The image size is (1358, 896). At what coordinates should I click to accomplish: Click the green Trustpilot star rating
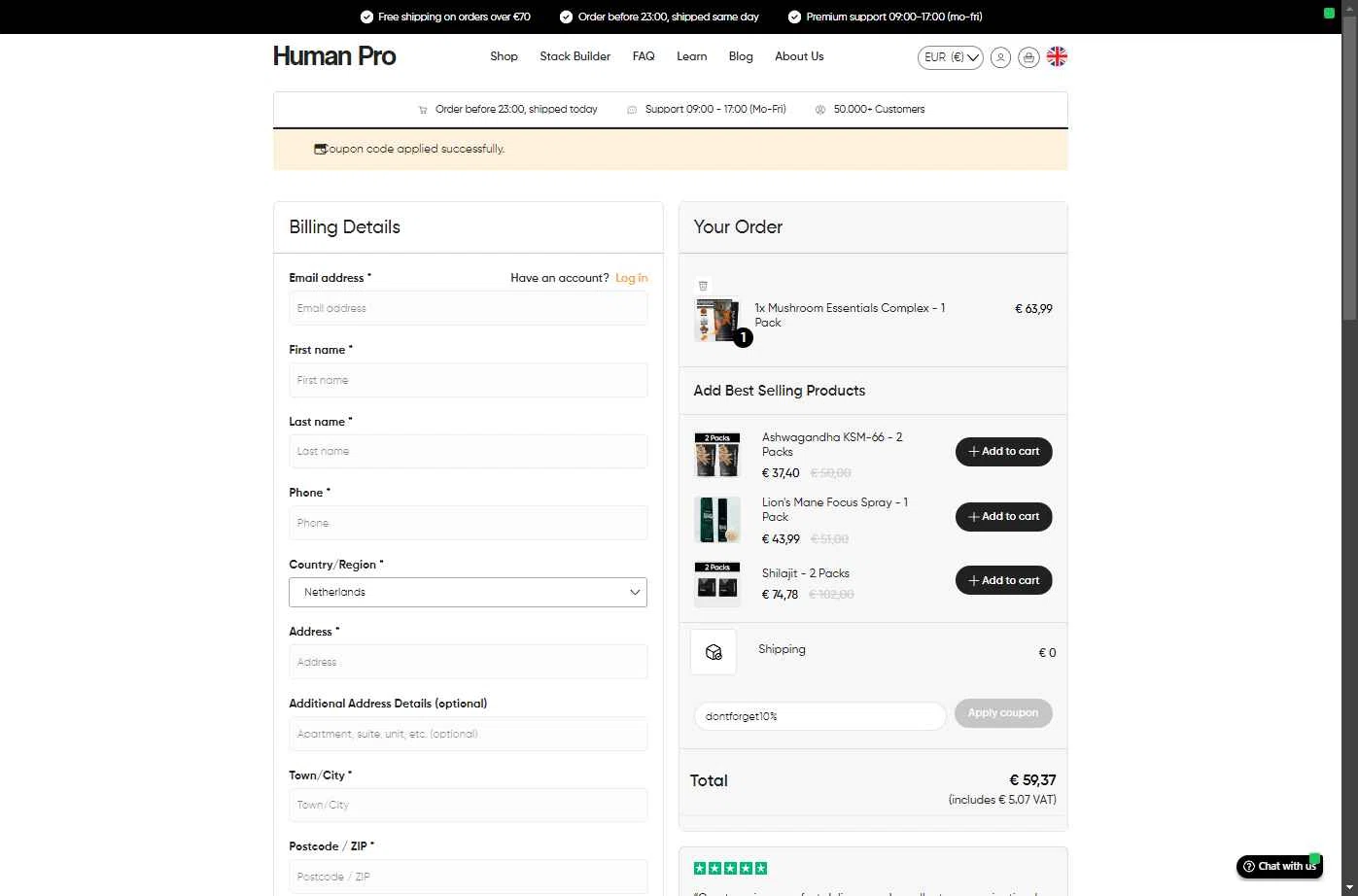click(x=730, y=868)
